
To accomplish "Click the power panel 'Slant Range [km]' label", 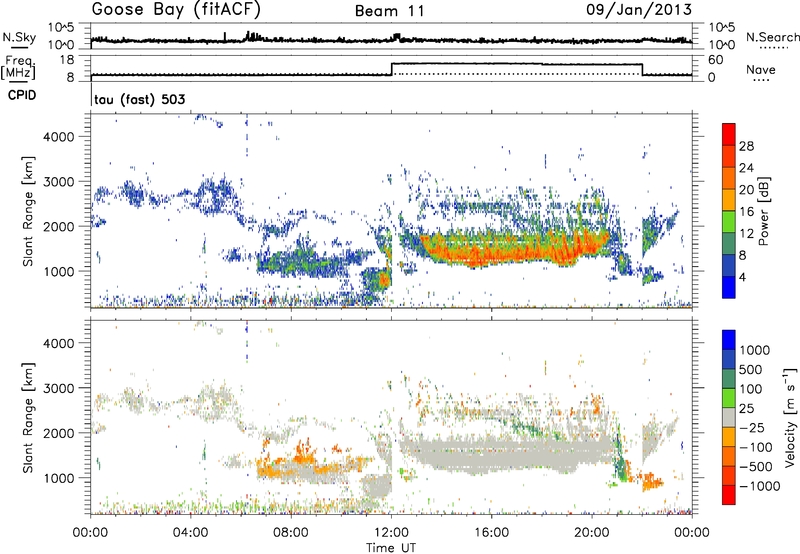I will [28, 211].
